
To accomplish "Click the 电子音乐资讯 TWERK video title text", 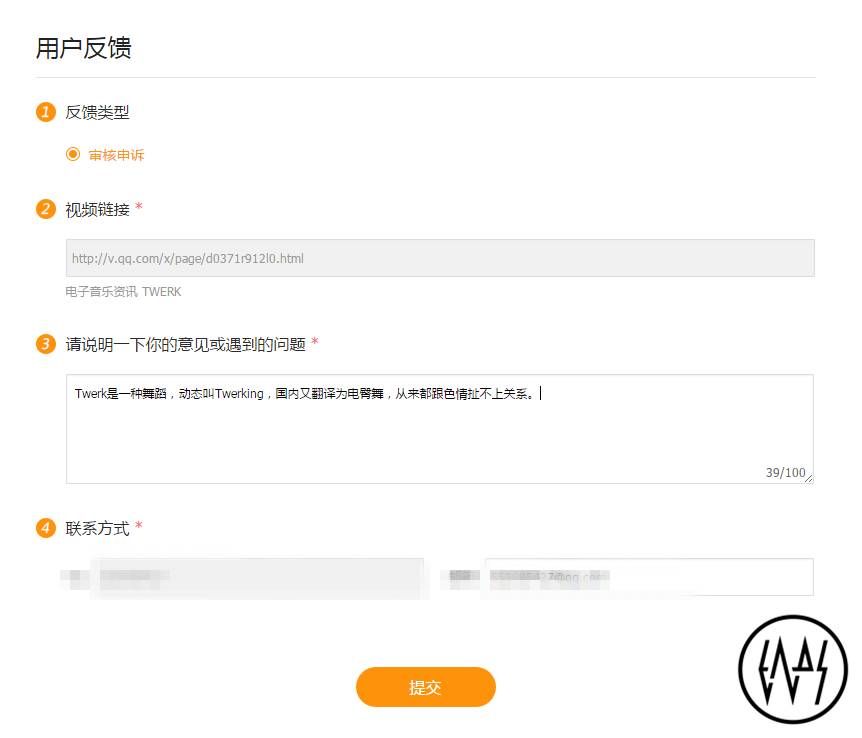I will click(123, 291).
